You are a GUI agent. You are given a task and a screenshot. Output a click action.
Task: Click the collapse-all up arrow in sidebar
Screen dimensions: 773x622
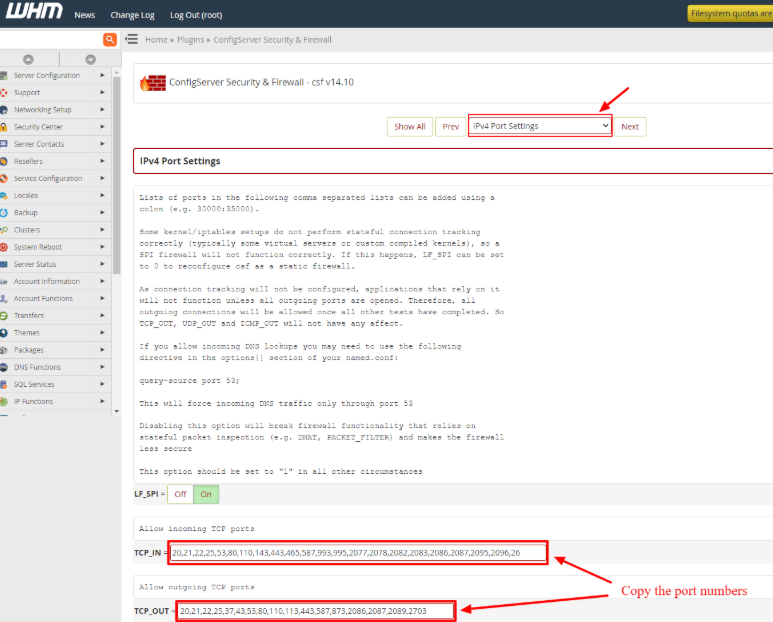(29, 59)
